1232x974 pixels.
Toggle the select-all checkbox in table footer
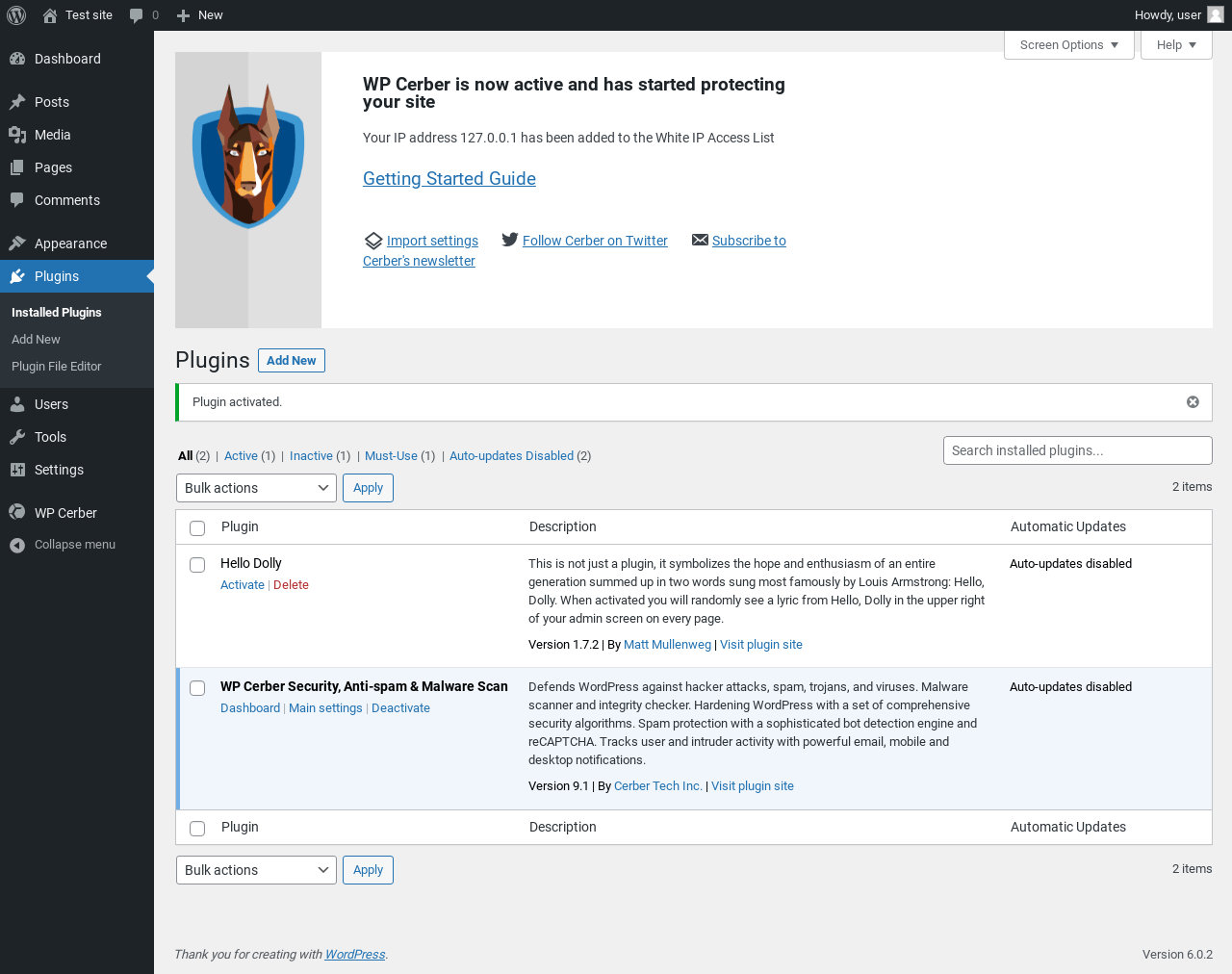197,828
